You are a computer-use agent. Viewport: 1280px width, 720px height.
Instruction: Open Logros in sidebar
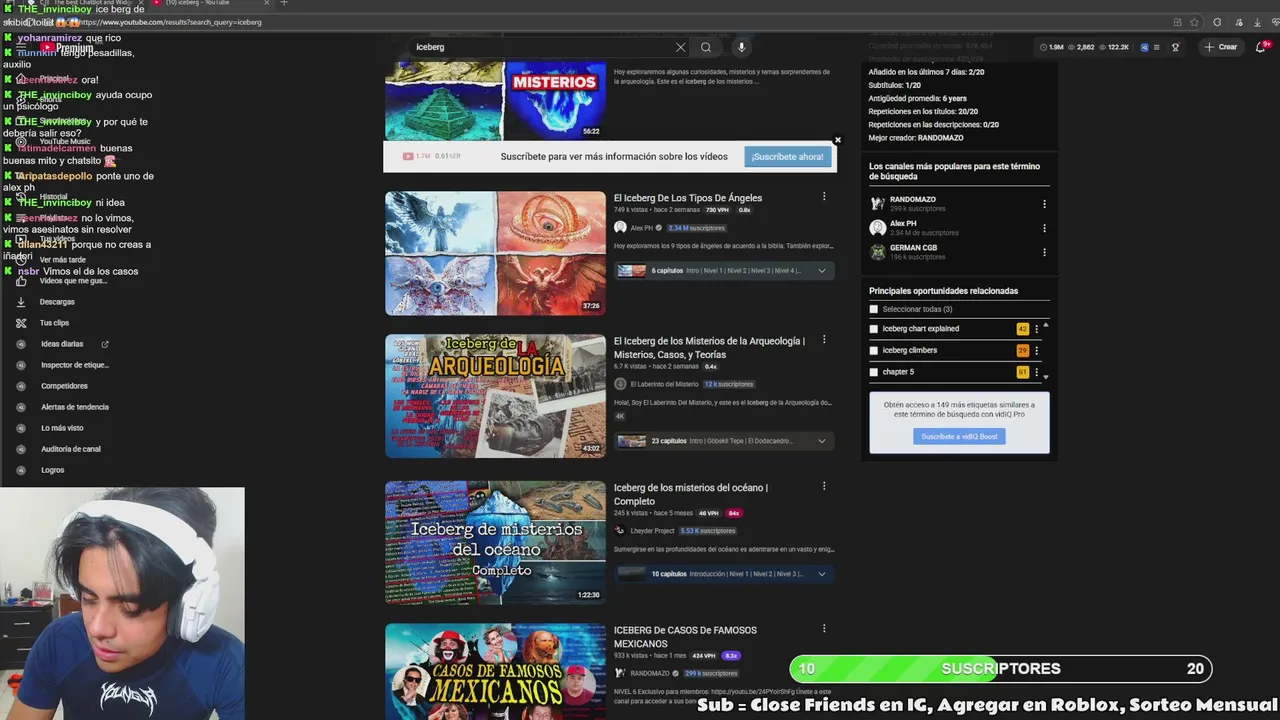pos(52,470)
